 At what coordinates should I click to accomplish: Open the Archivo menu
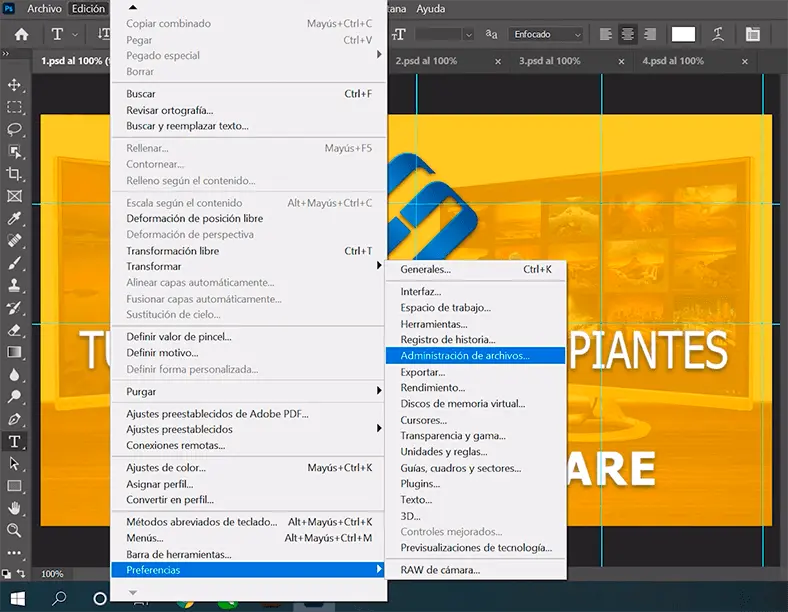44,9
